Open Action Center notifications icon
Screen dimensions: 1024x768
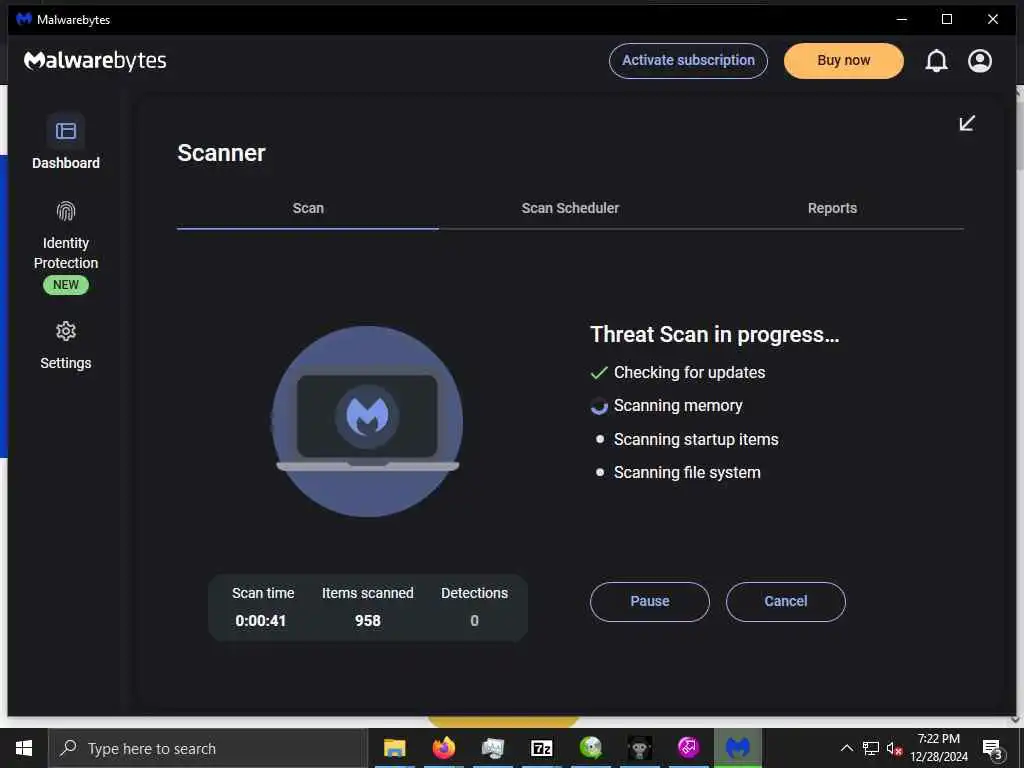click(x=993, y=749)
